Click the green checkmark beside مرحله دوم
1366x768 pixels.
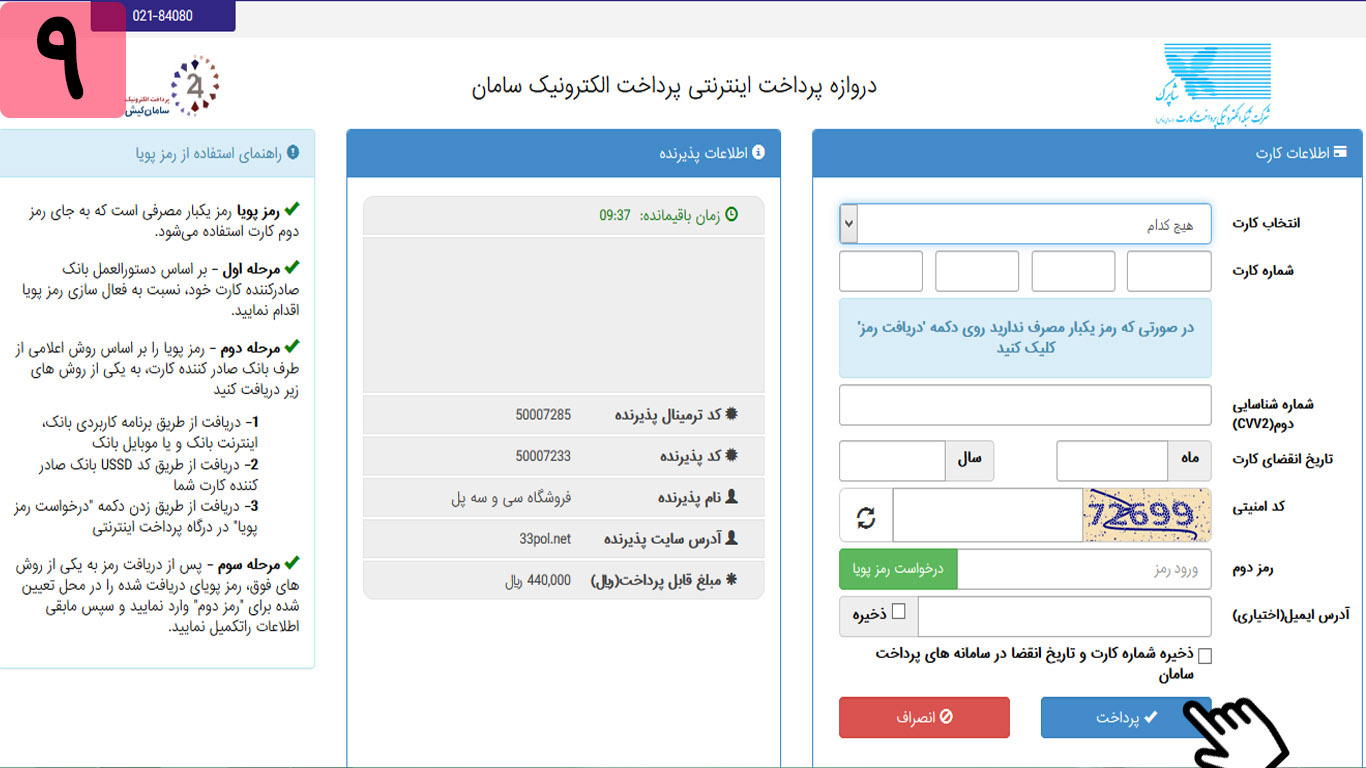click(292, 347)
